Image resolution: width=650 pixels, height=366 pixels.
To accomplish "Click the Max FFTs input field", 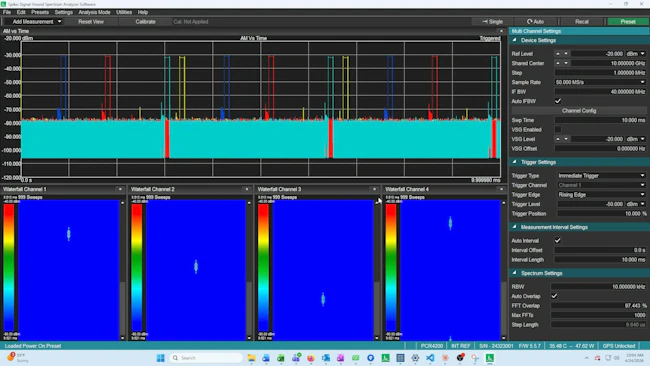I will (x=598, y=315).
